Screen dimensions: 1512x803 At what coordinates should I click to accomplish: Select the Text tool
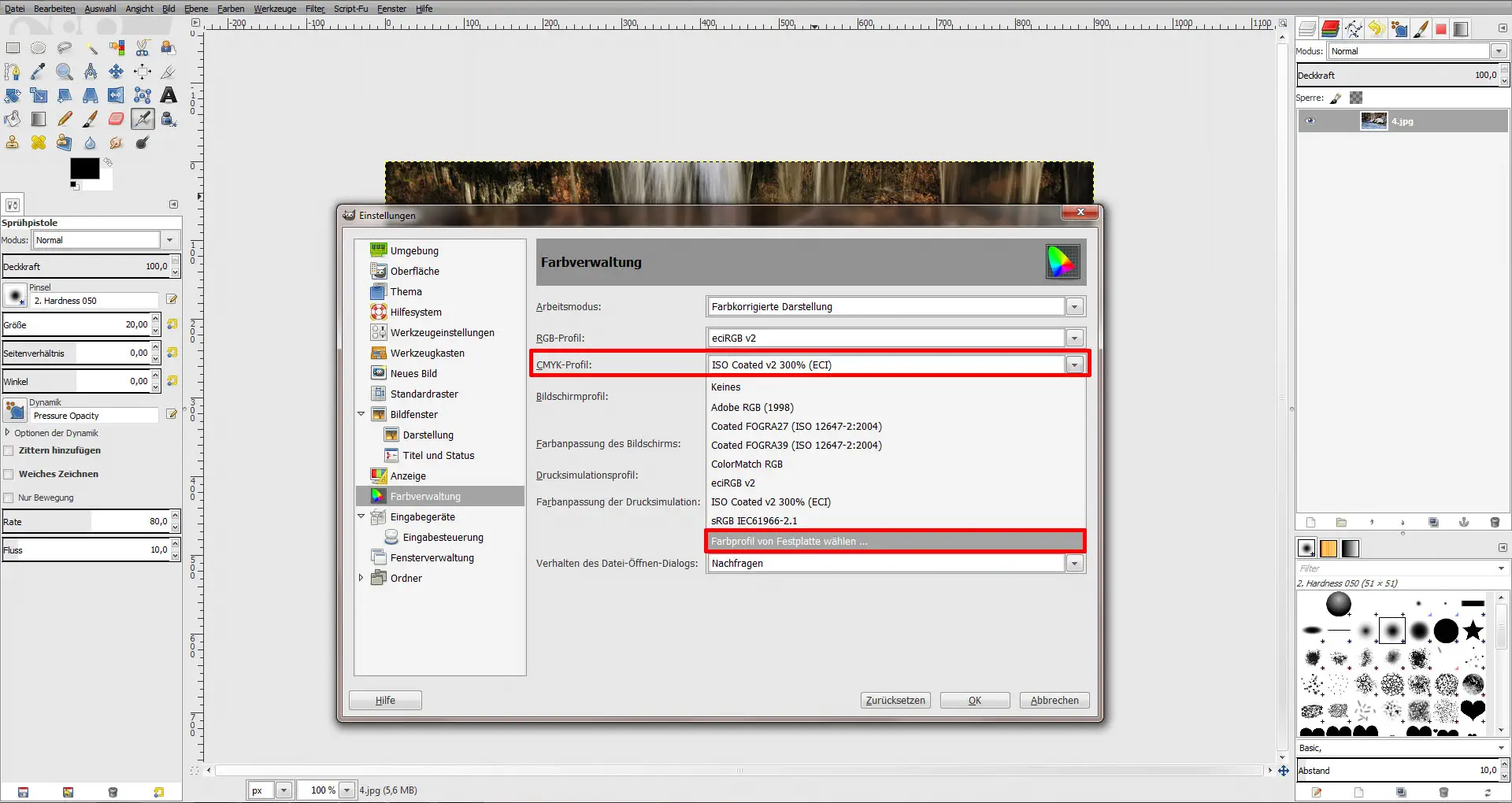[x=168, y=94]
